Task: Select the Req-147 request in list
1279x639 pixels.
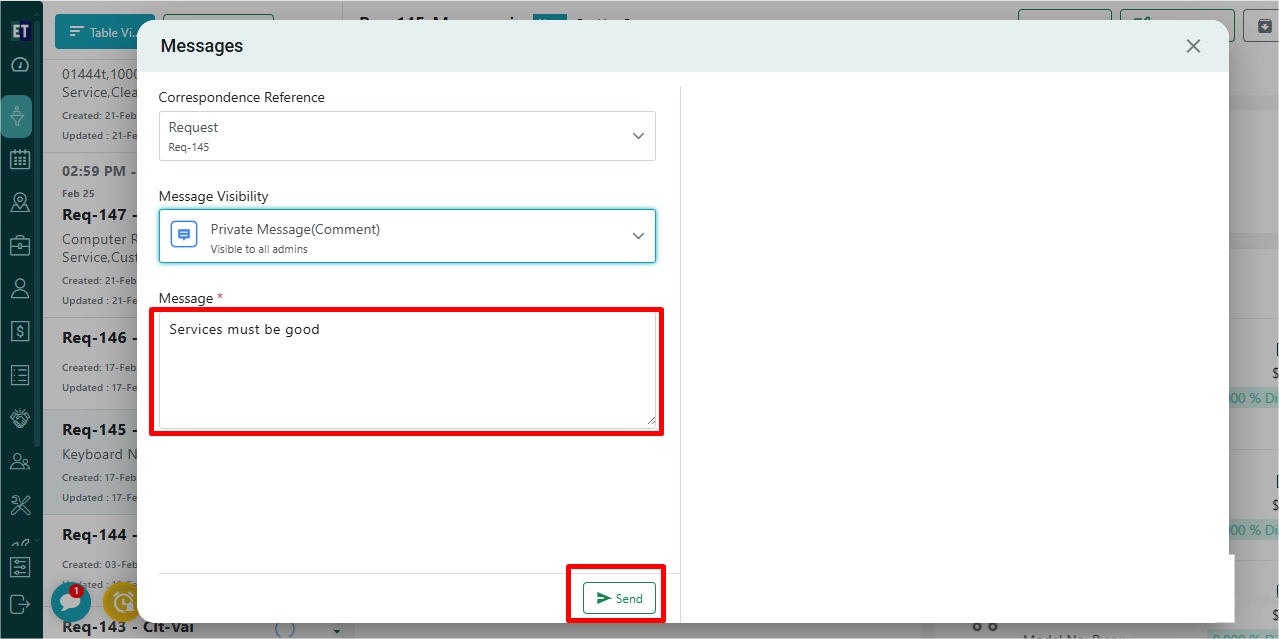Action: (x=95, y=215)
